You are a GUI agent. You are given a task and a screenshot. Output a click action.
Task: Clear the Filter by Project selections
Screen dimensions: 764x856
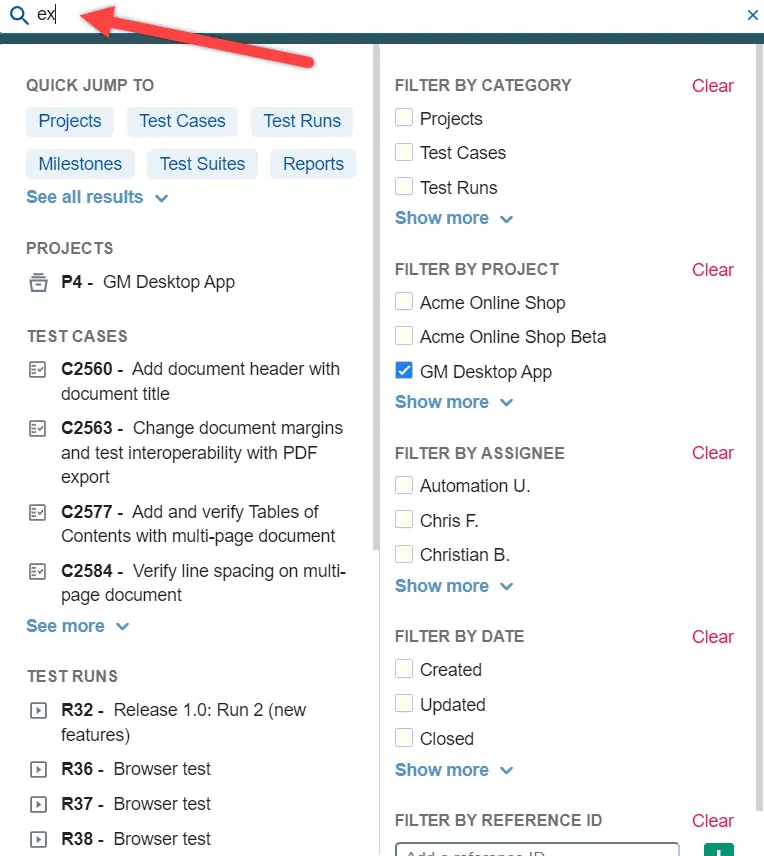click(x=712, y=270)
